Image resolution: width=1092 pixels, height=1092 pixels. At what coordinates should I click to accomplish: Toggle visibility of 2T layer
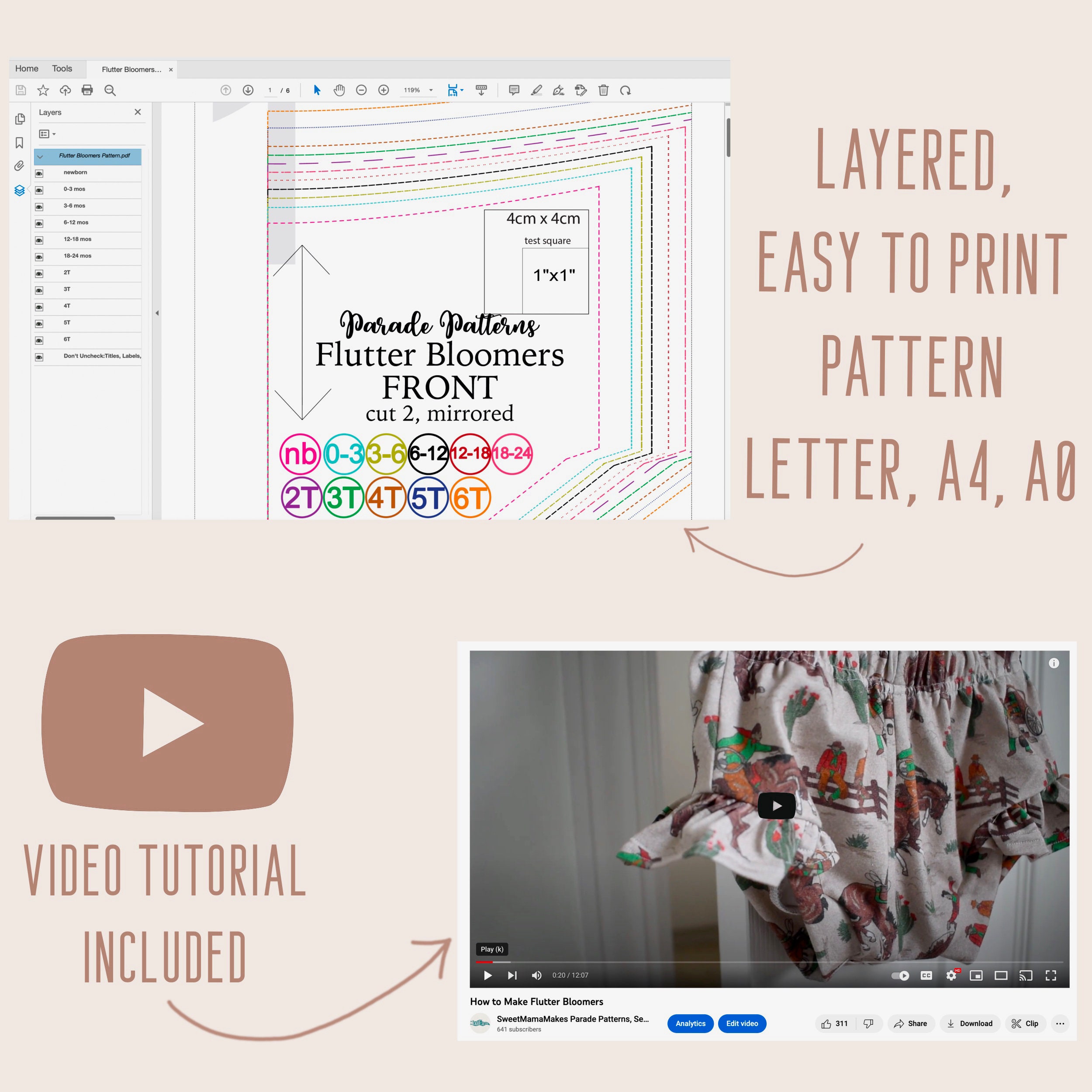(x=39, y=273)
